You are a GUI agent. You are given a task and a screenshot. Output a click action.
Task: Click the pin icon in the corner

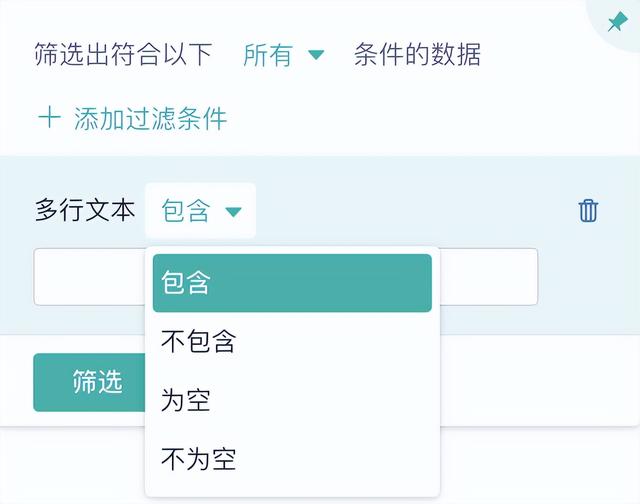(617, 21)
